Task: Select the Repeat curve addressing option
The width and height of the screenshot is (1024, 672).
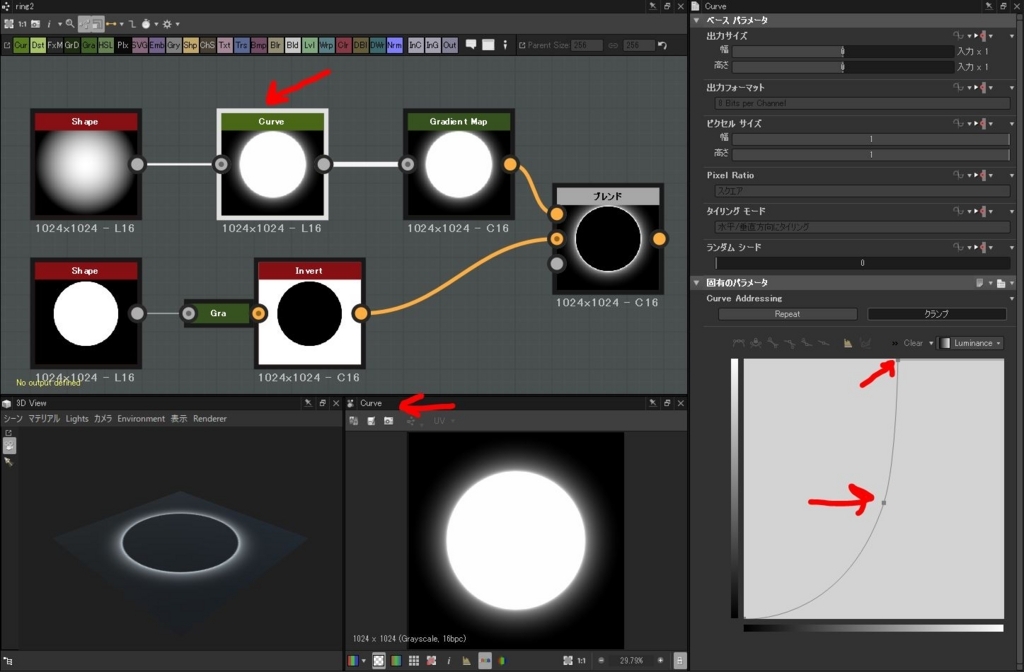Action: [788, 314]
